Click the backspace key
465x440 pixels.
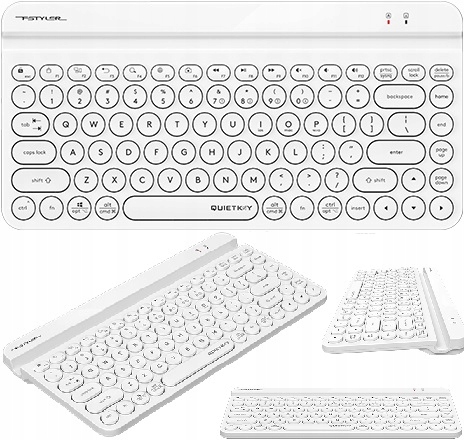pyautogui.click(x=400, y=97)
